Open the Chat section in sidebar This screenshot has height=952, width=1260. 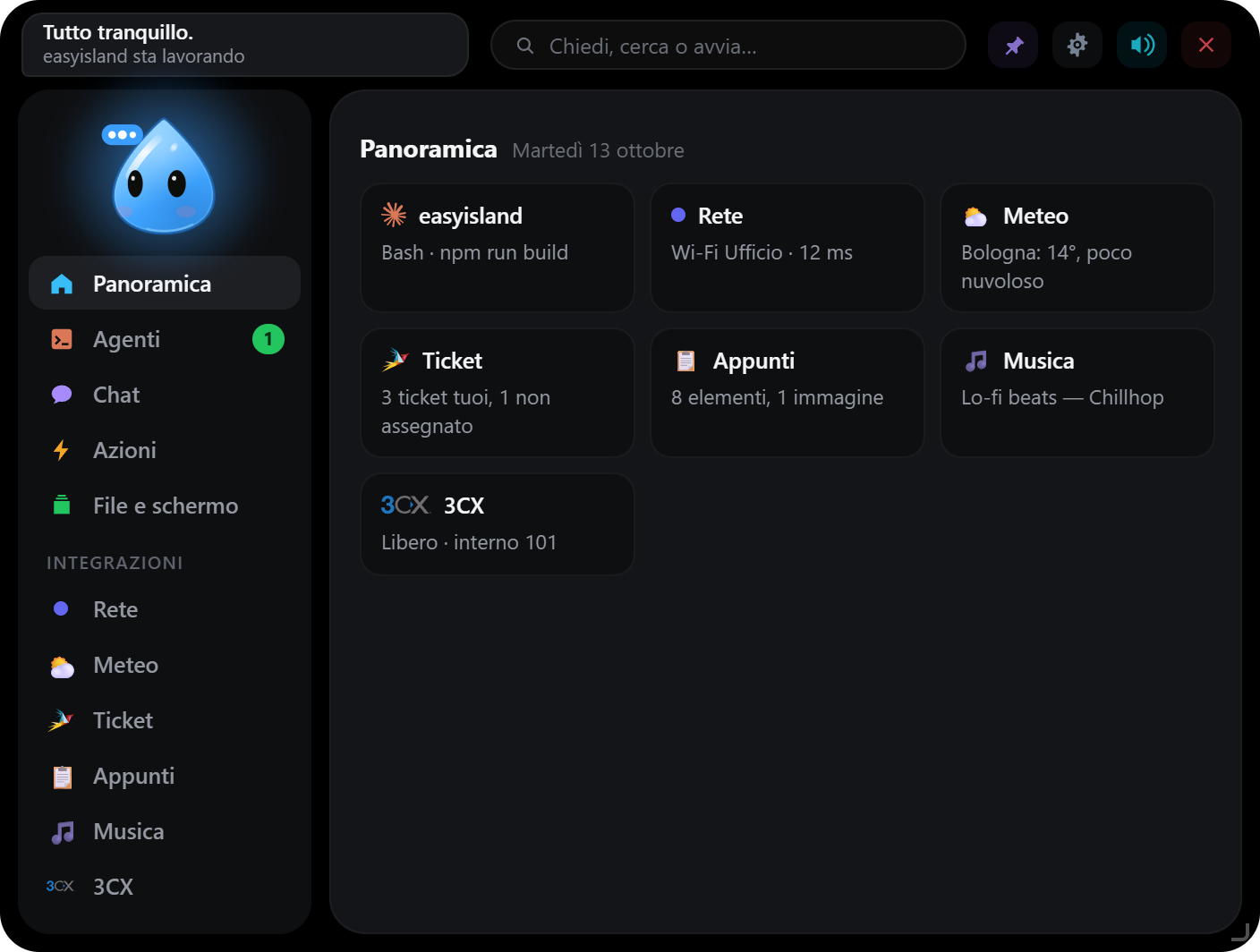[x=165, y=395]
